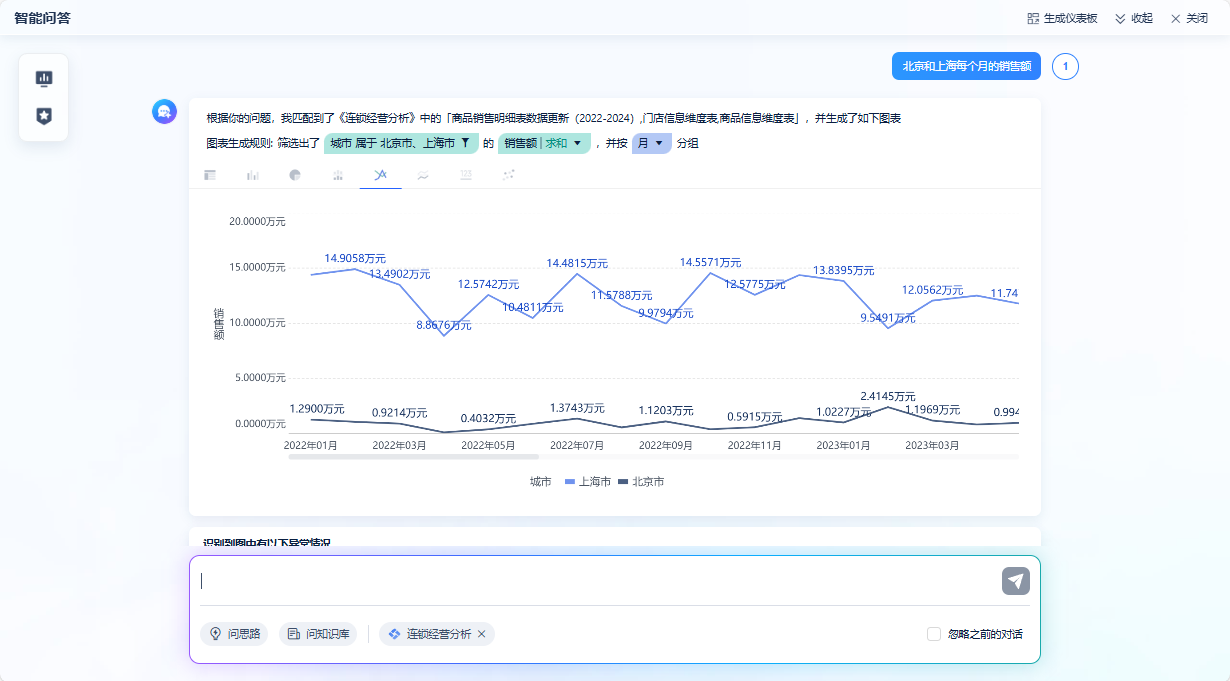
Task: Toggle 上海市 series in chart legend
Action: click(x=588, y=482)
